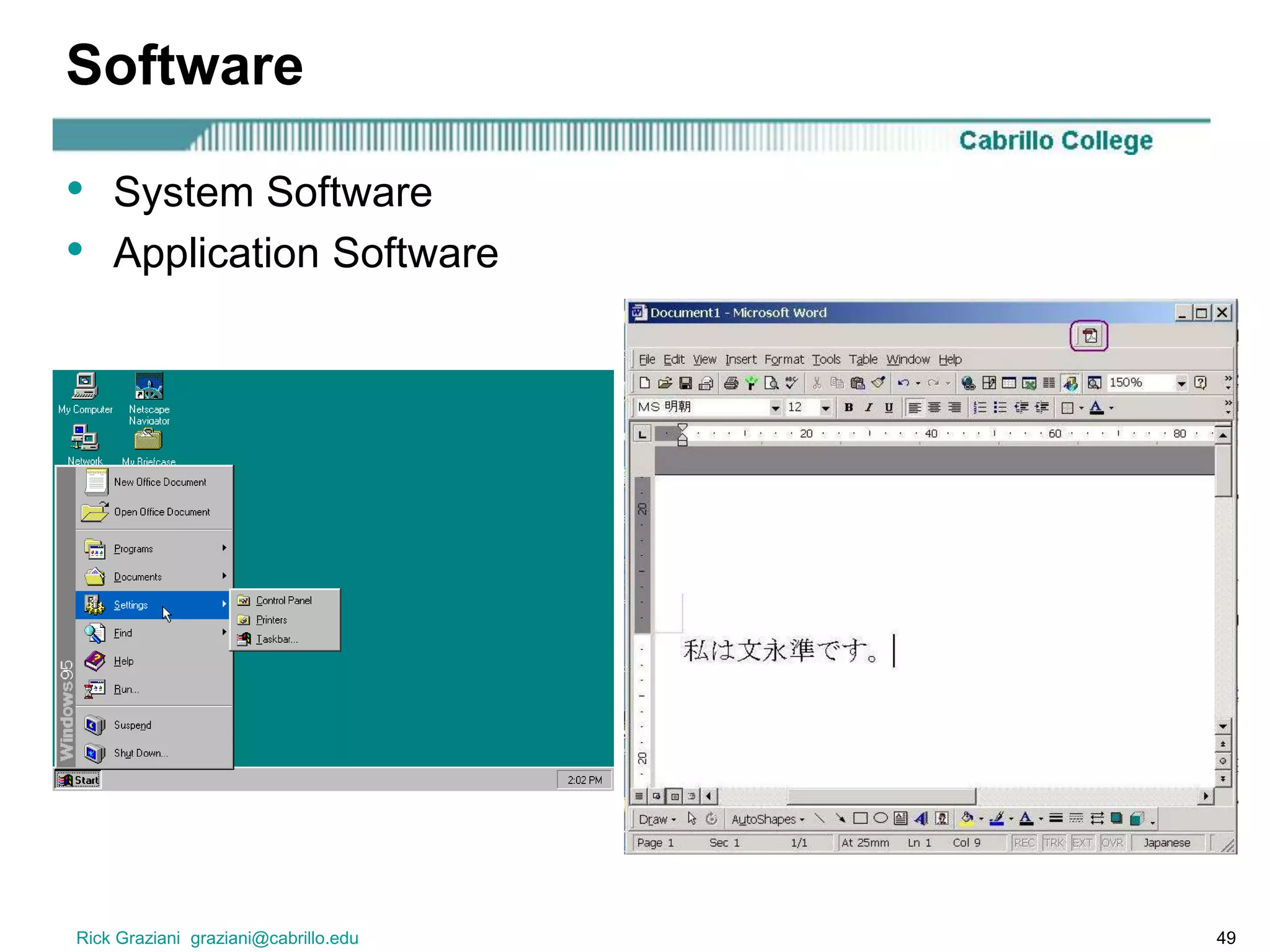
Task: Toggle Italic formatting
Action: click(x=869, y=407)
